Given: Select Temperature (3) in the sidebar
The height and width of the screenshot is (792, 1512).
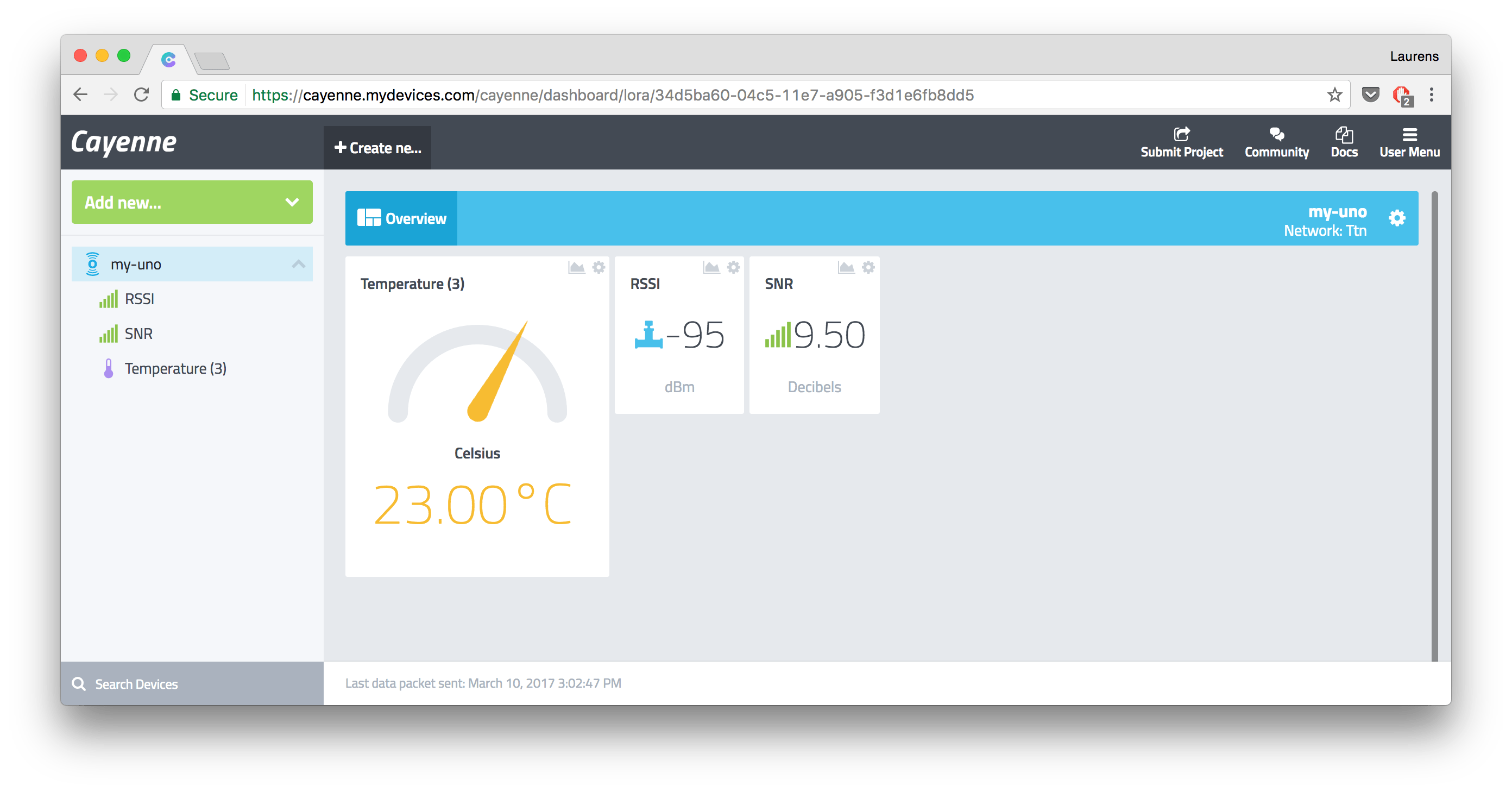Looking at the screenshot, I should [x=175, y=369].
